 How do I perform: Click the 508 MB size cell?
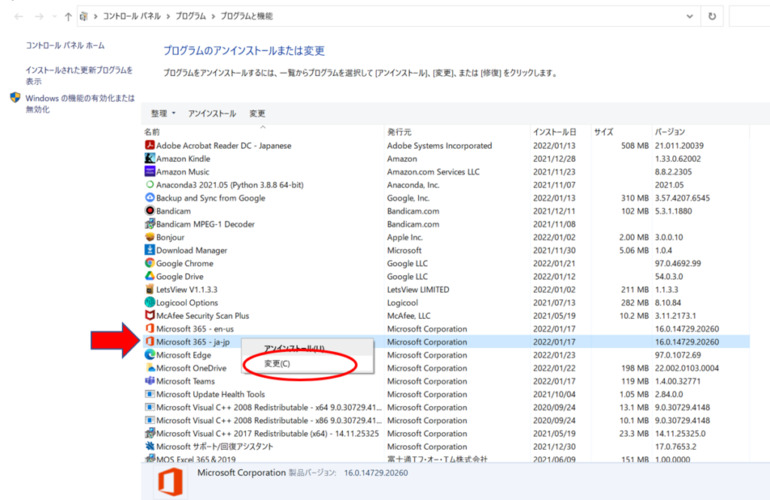click(634, 145)
